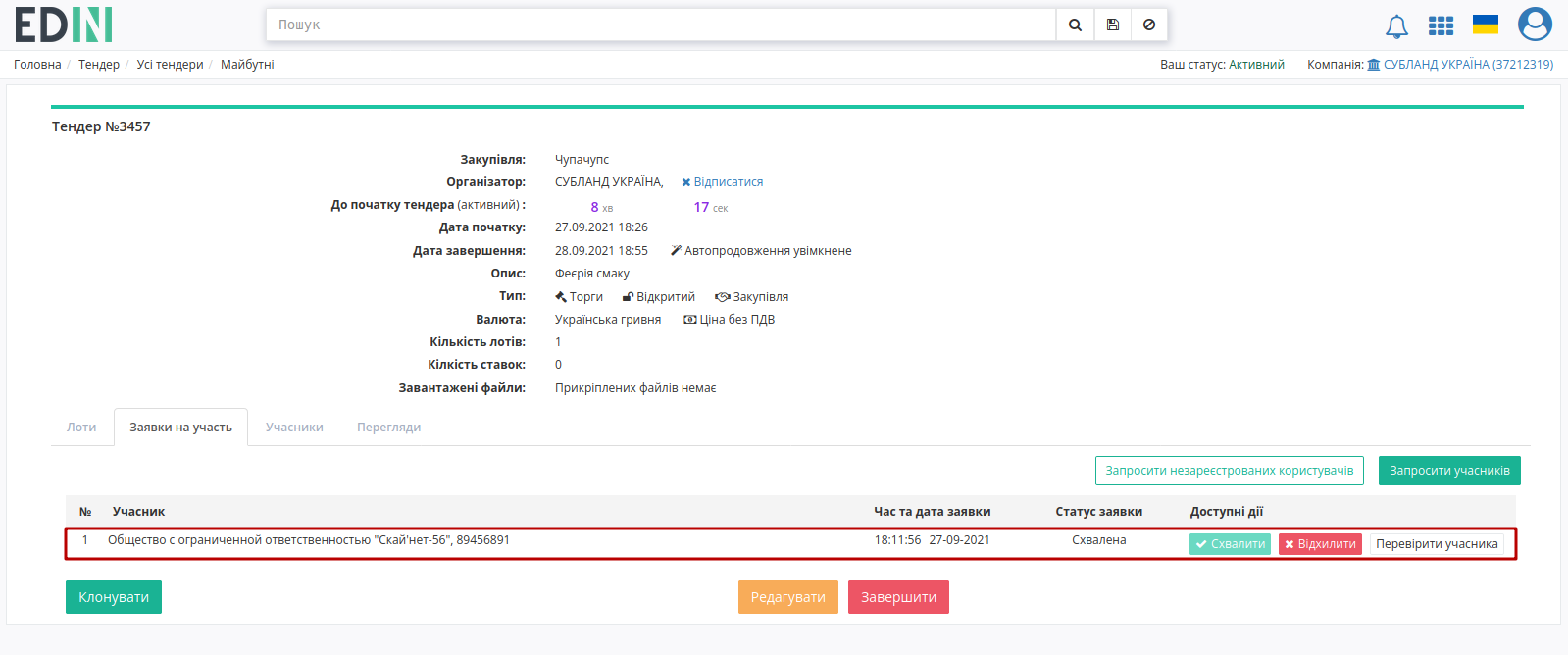
Task: Click Перевірити учасника button
Action: pyautogui.click(x=1437, y=544)
